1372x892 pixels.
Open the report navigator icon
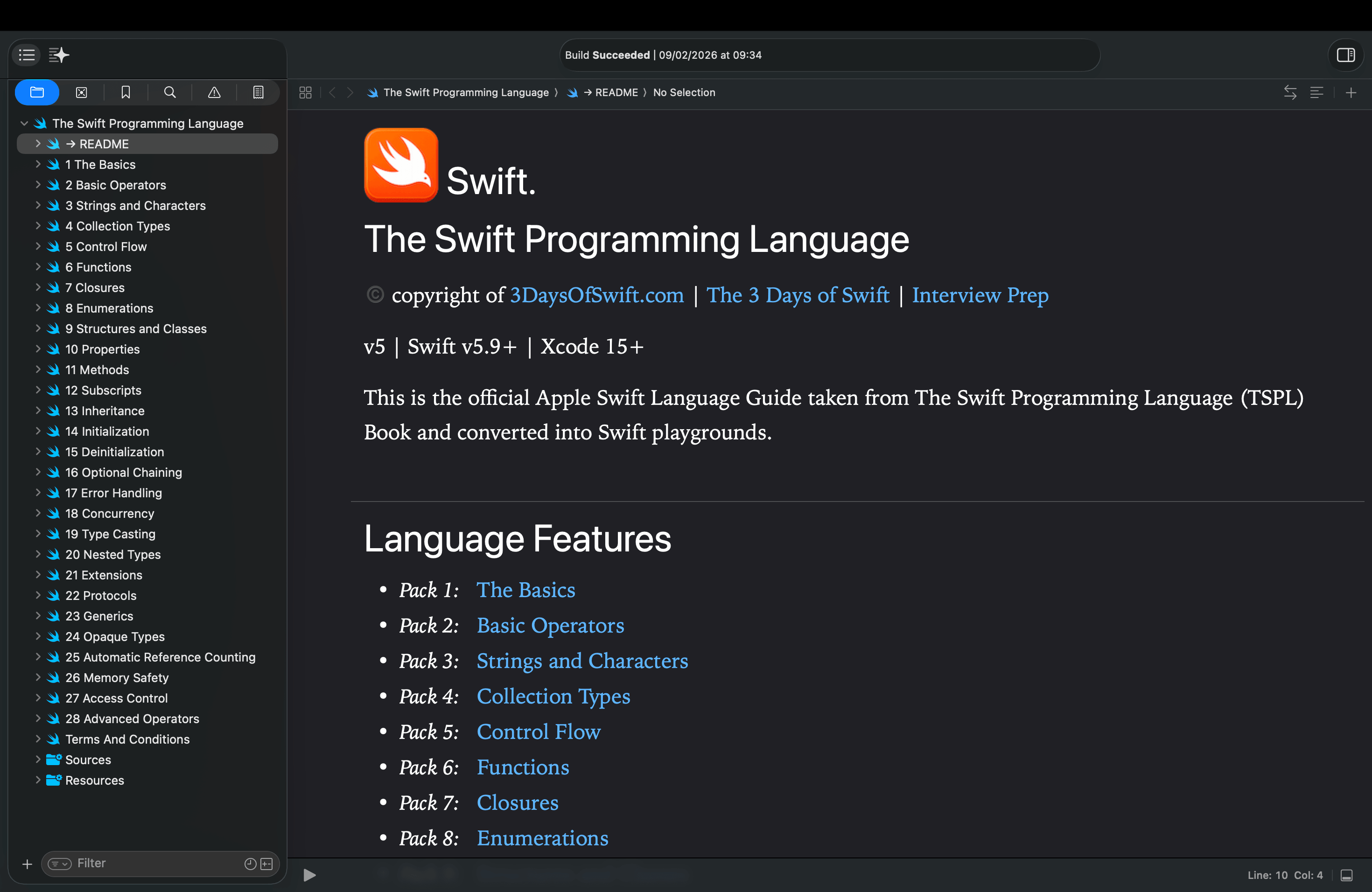(x=258, y=92)
